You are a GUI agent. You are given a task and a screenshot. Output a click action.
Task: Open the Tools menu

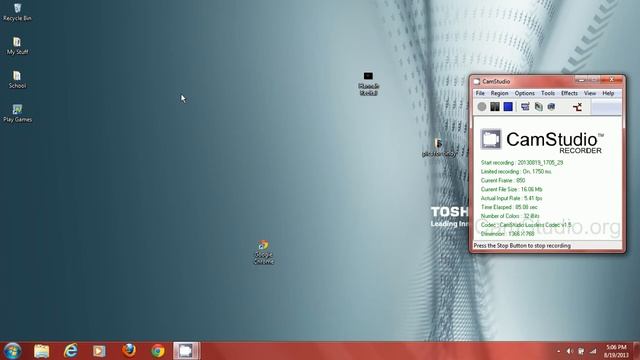tap(548, 93)
